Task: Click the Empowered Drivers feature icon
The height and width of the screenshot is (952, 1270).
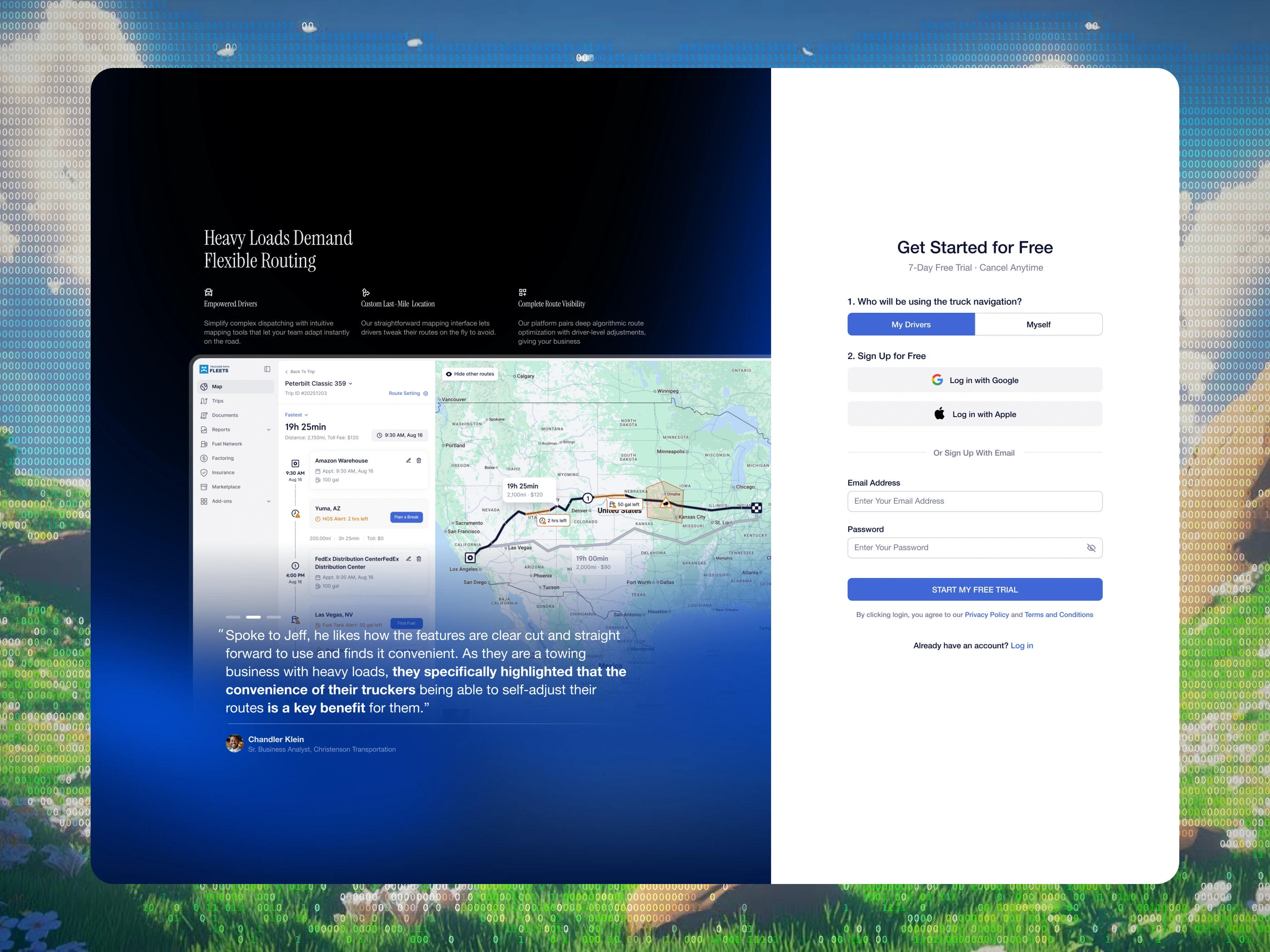Action: coord(208,292)
